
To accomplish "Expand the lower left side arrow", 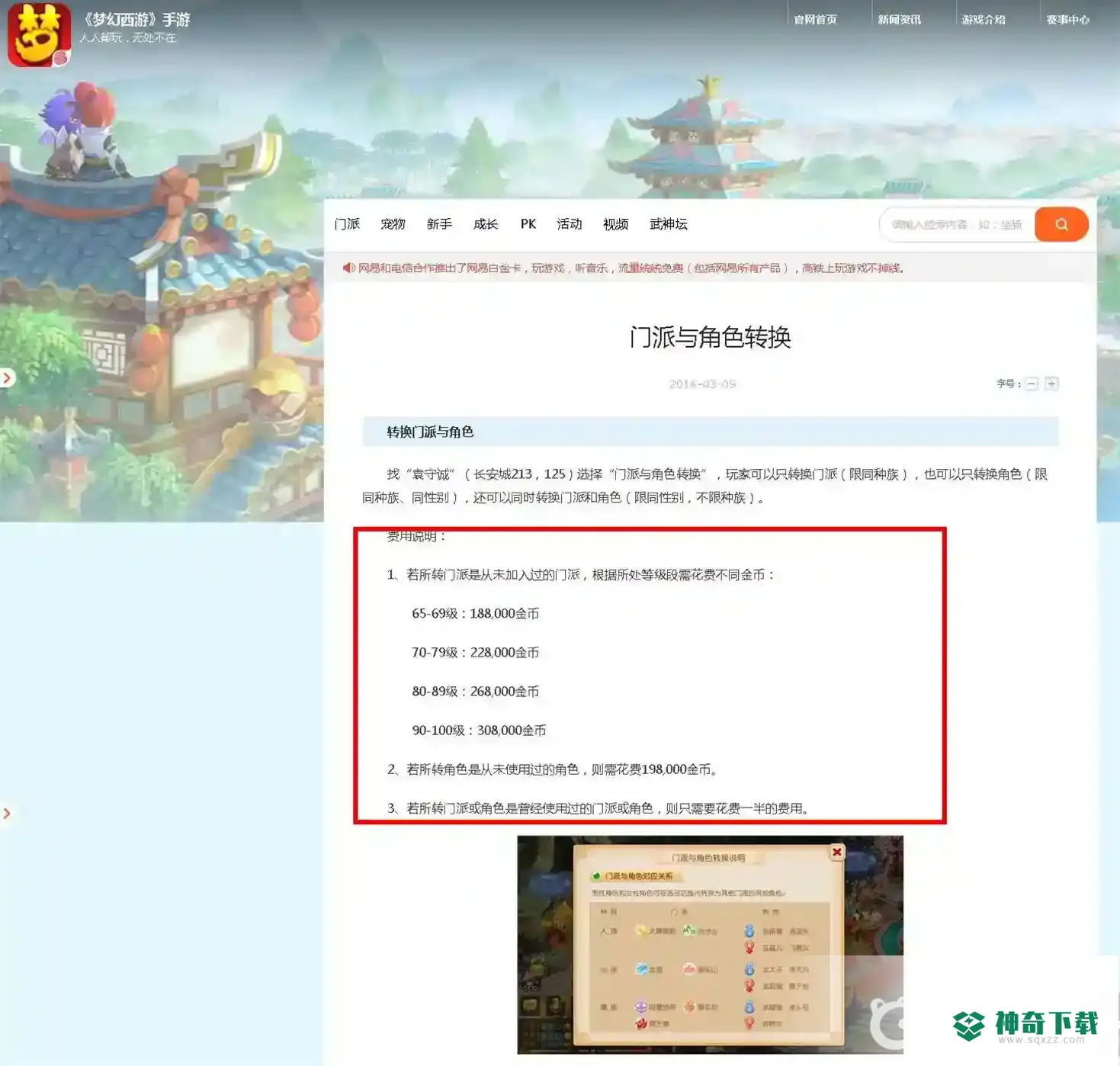I will [7, 814].
